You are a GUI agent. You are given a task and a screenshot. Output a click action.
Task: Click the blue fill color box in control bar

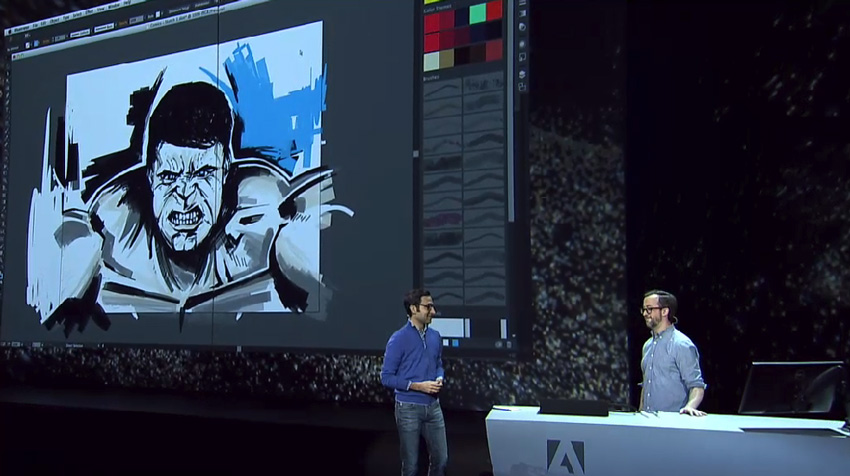pyautogui.click(x=36, y=43)
